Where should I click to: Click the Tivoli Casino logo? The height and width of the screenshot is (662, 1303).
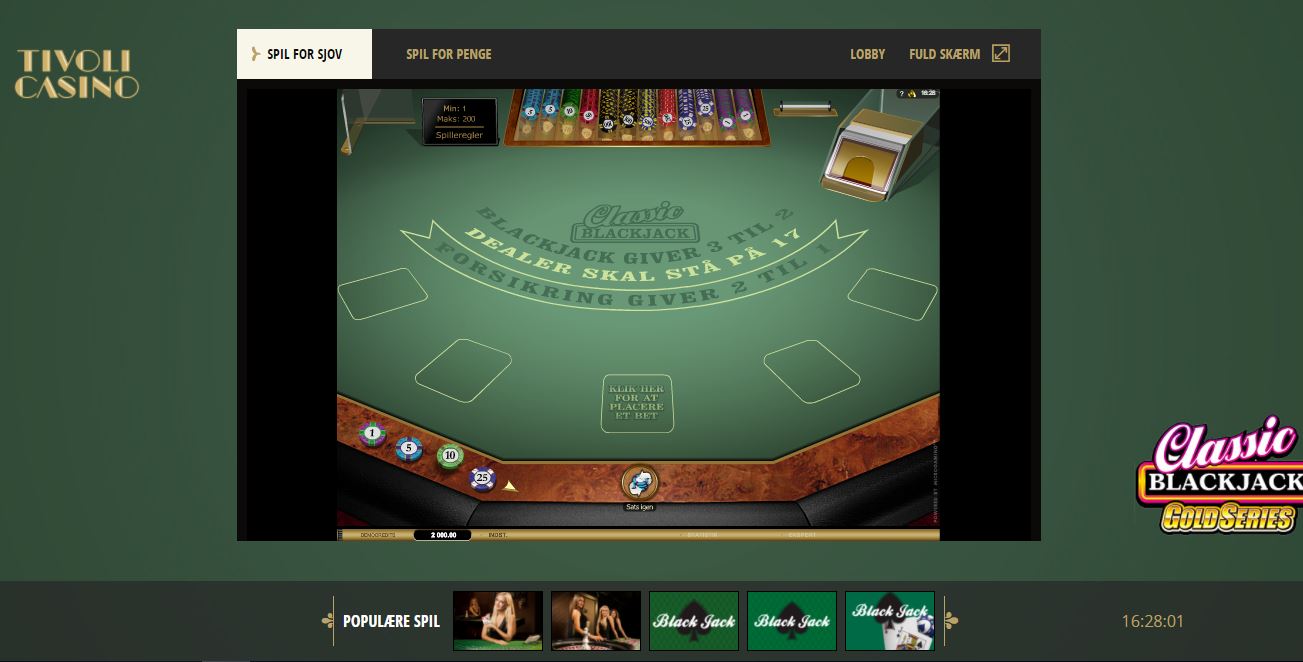(77, 74)
